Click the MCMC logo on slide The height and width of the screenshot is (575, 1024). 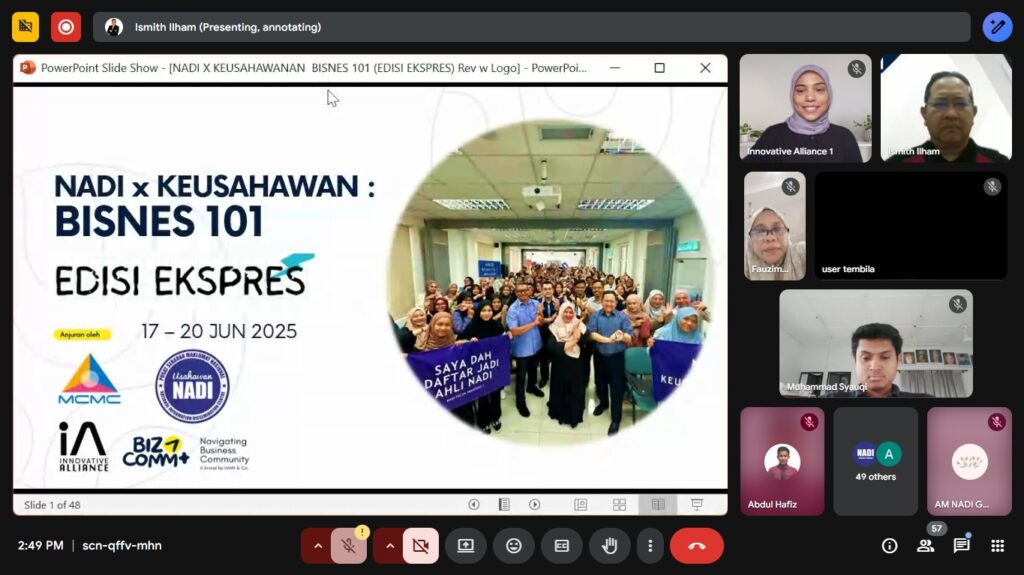(x=89, y=380)
